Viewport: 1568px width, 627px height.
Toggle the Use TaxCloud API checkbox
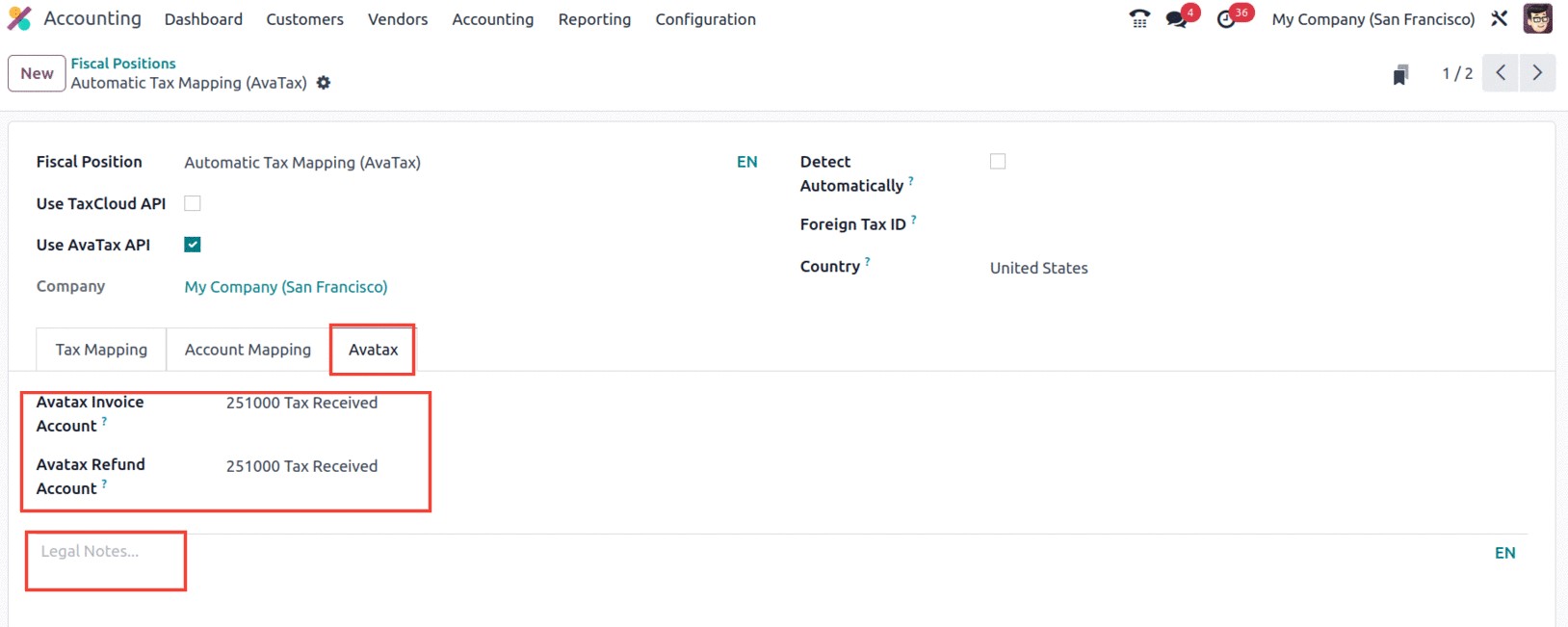[193, 203]
